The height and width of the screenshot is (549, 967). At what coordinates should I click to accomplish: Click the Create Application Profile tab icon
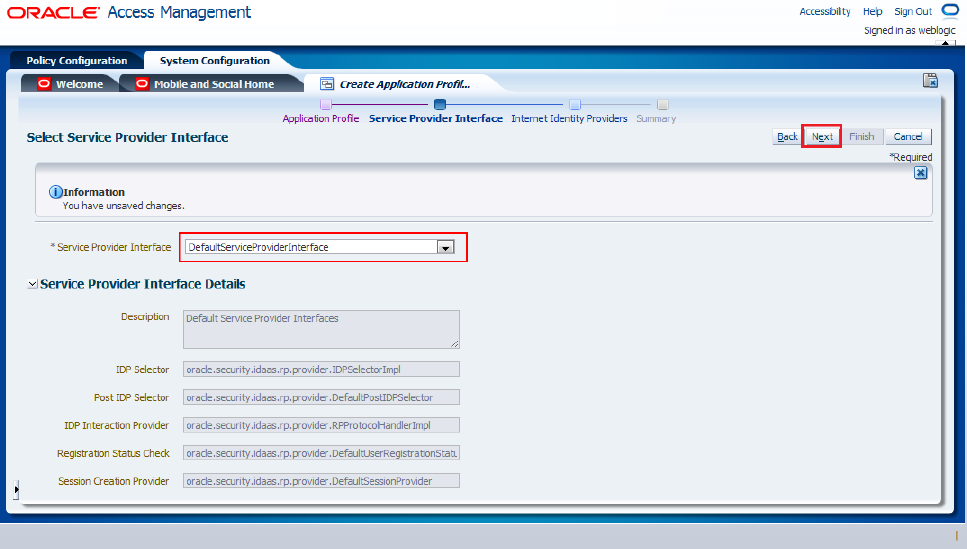(327, 84)
